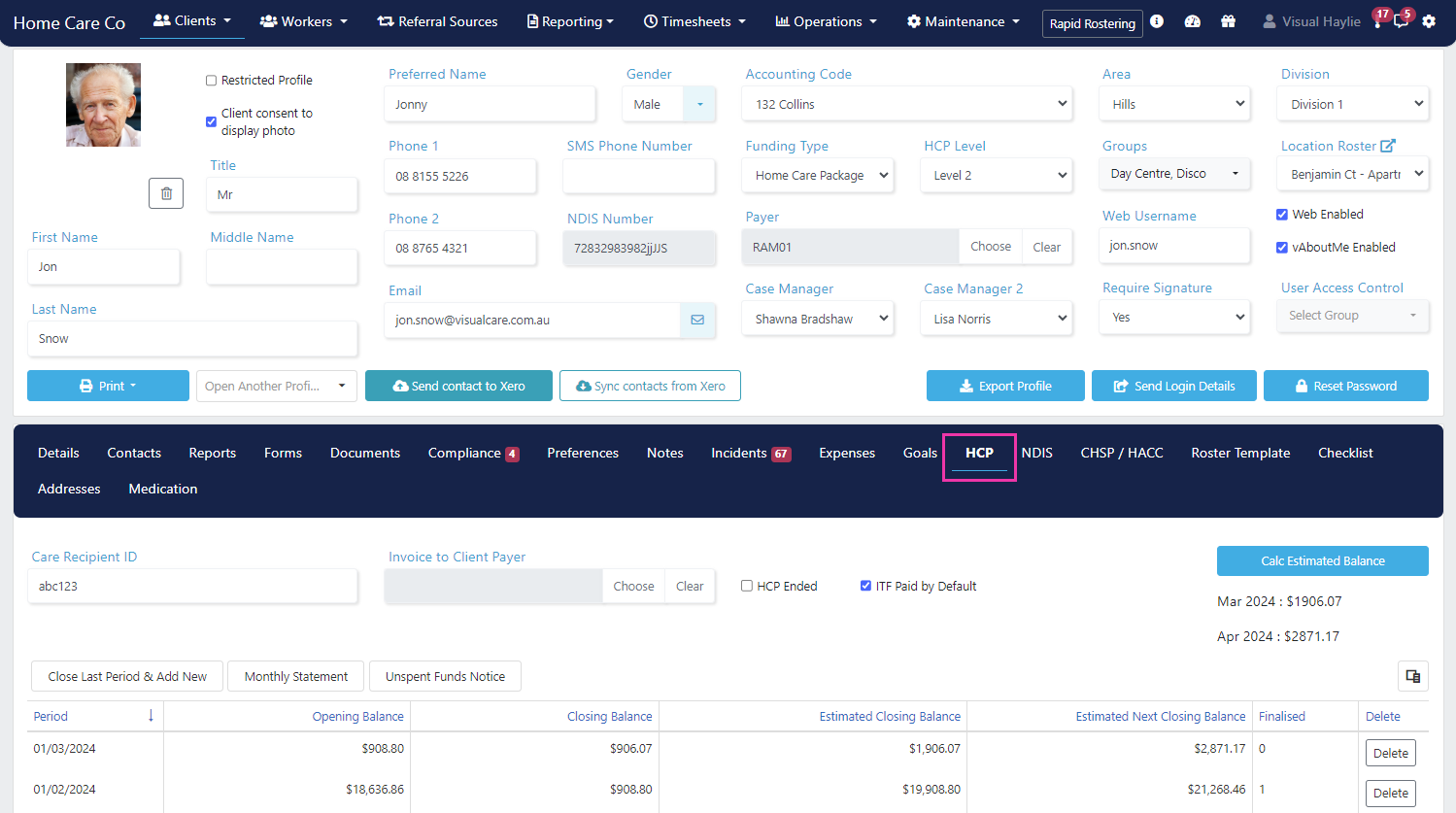Open notifications icon showing 17 badge
1456x813 pixels.
(1377, 21)
